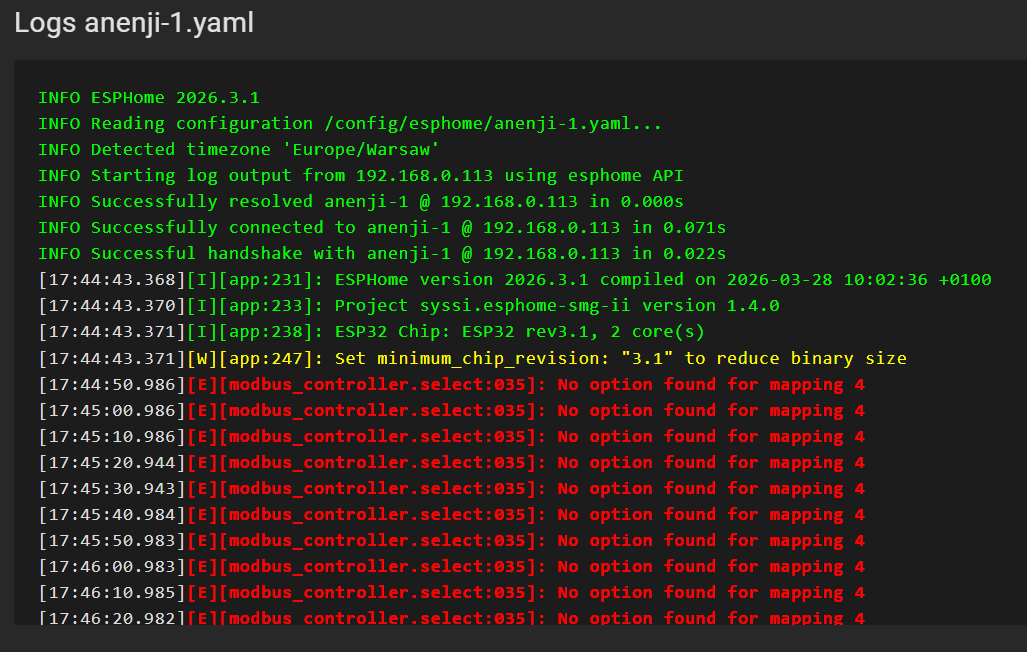The width and height of the screenshot is (1027, 652).
Task: Click the 17:46:00.983 modbus_controller error line
Action: point(451,566)
